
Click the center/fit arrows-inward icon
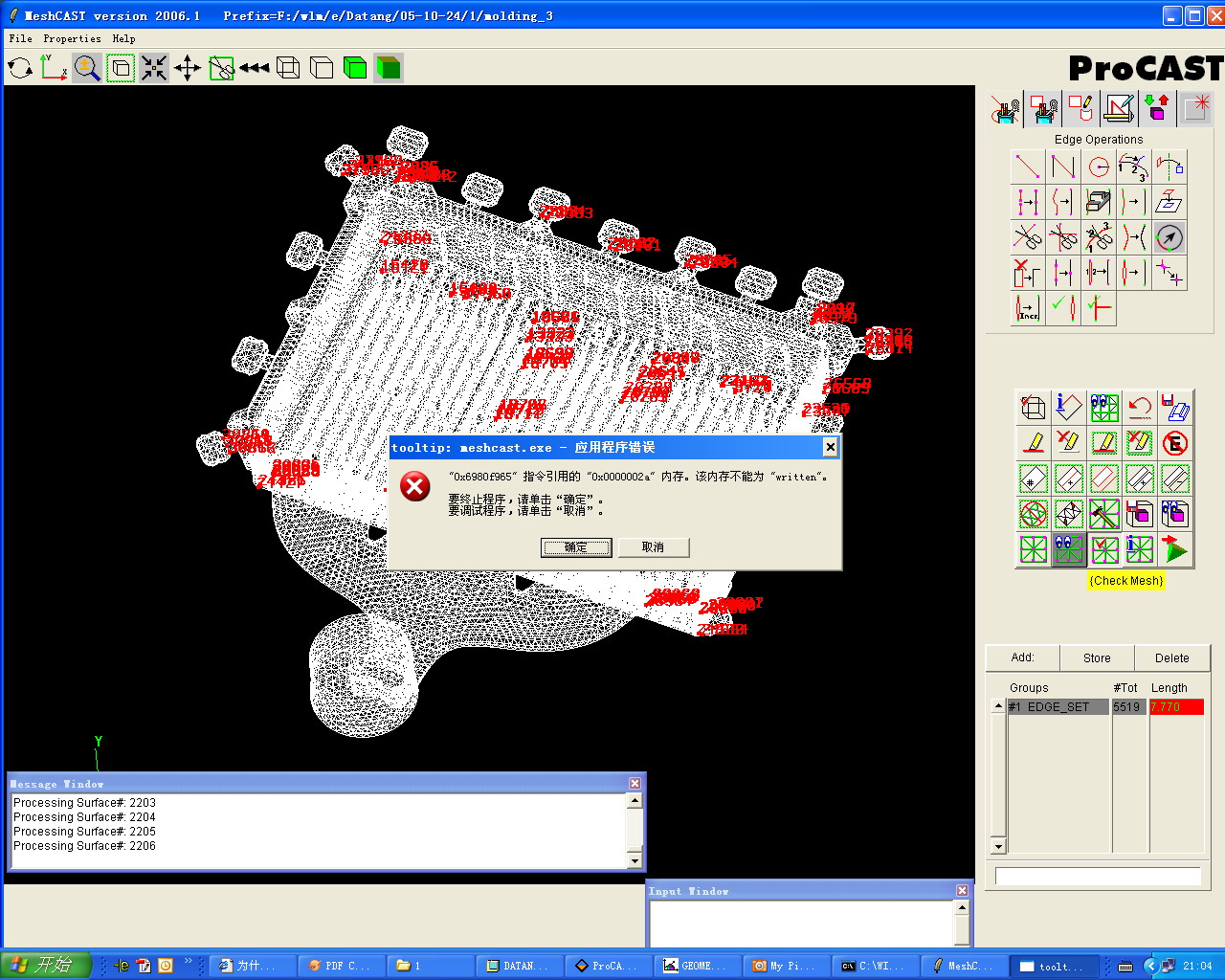(154, 68)
